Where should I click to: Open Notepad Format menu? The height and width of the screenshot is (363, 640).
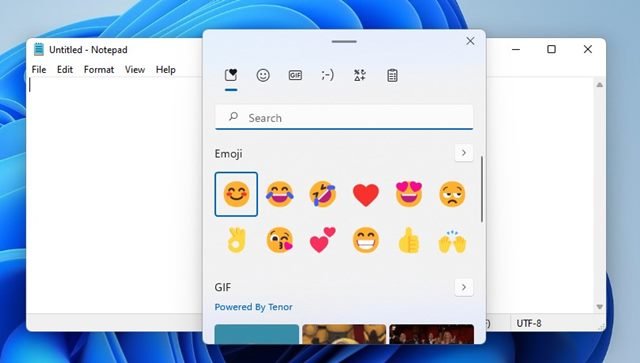(x=99, y=70)
